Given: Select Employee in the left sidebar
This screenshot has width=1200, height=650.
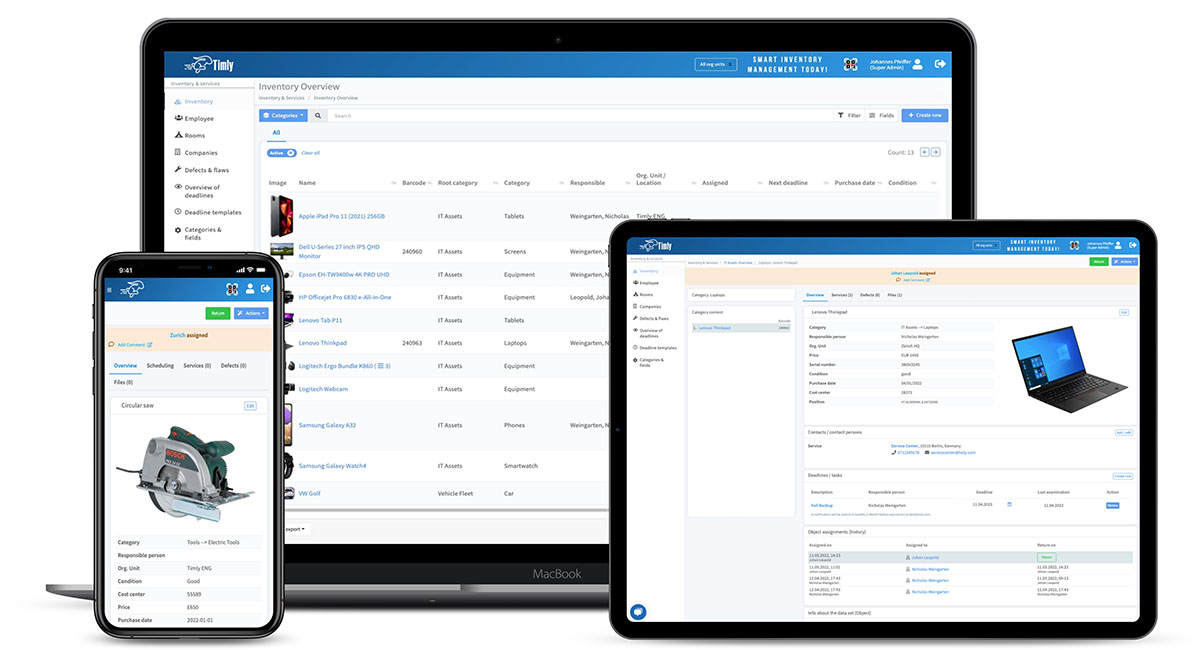Looking at the screenshot, I should [199, 118].
